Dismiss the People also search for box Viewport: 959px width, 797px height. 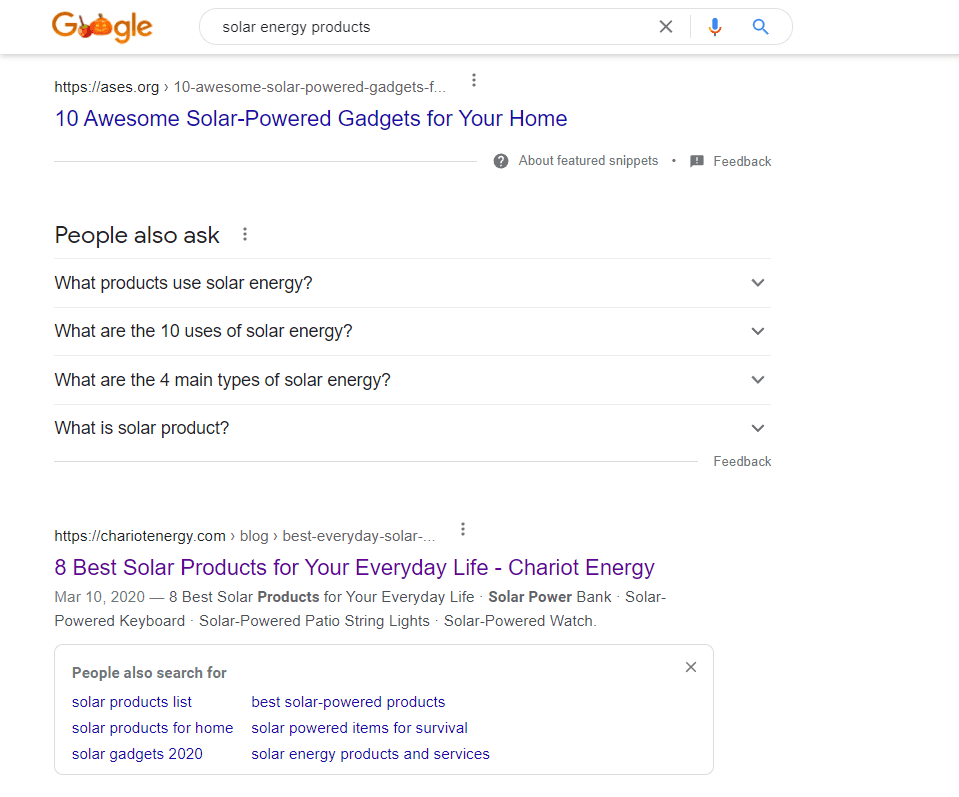(x=690, y=666)
